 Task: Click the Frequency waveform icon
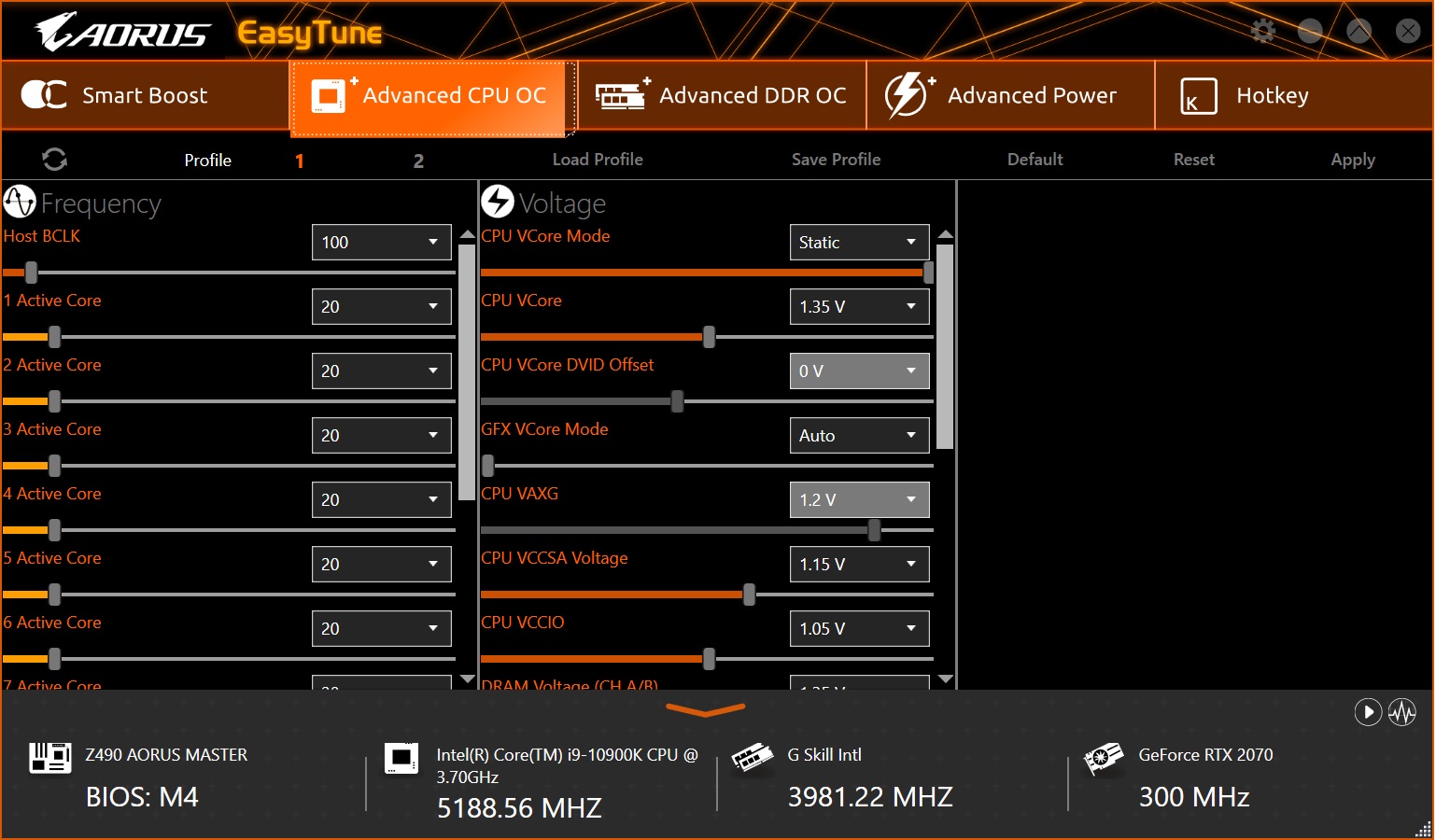coord(20,201)
